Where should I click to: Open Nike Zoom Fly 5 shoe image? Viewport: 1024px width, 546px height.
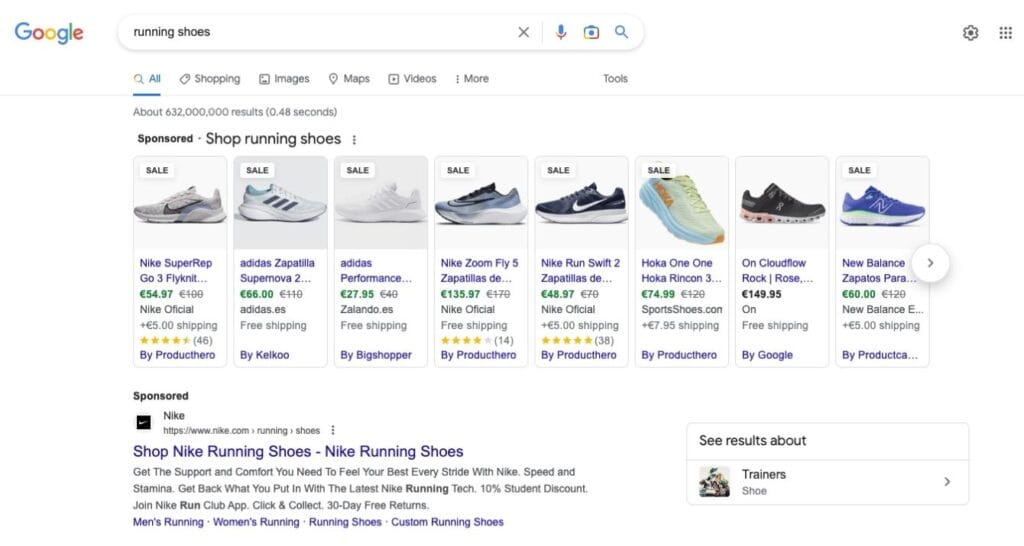[481, 204]
